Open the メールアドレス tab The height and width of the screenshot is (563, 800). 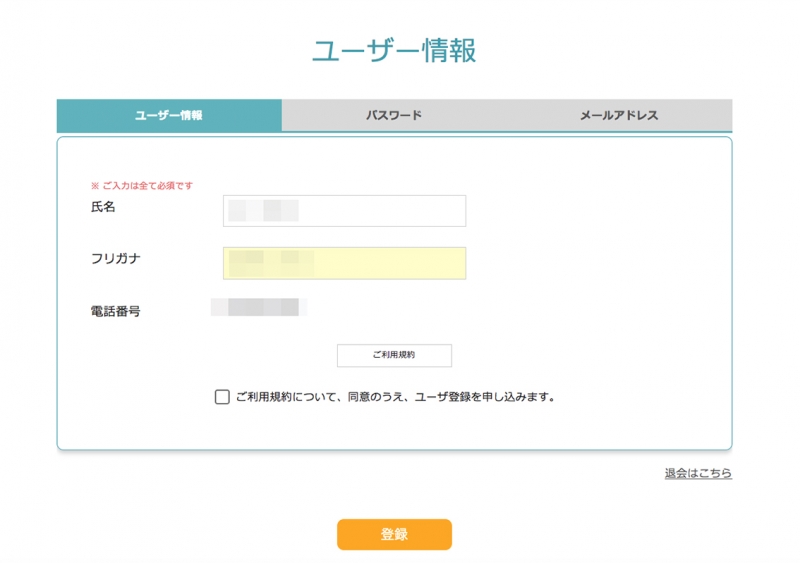coord(618,115)
